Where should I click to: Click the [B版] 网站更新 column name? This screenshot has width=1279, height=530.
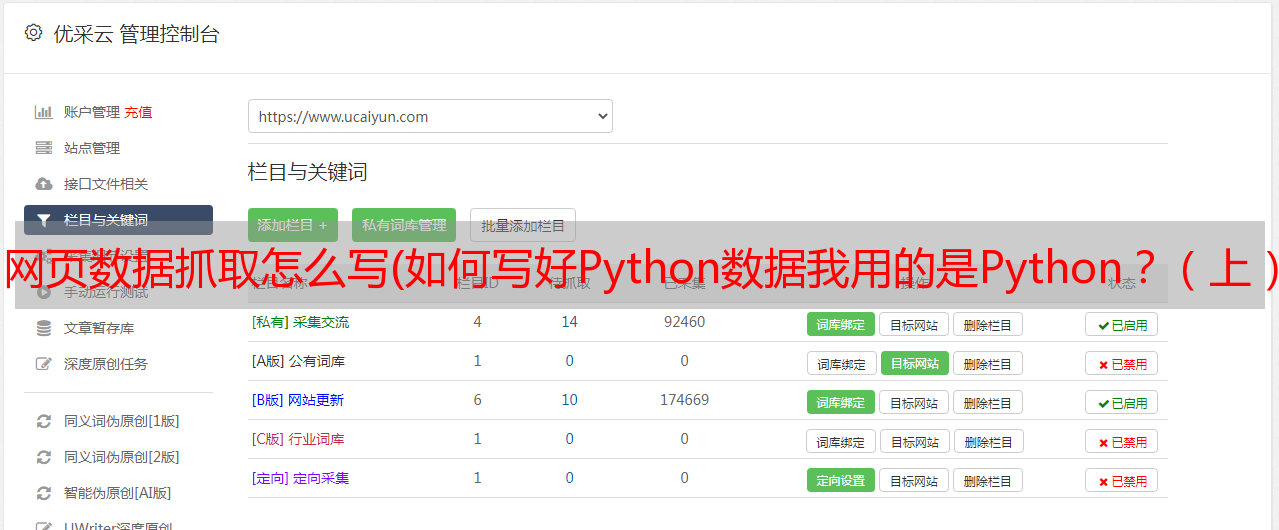[298, 400]
